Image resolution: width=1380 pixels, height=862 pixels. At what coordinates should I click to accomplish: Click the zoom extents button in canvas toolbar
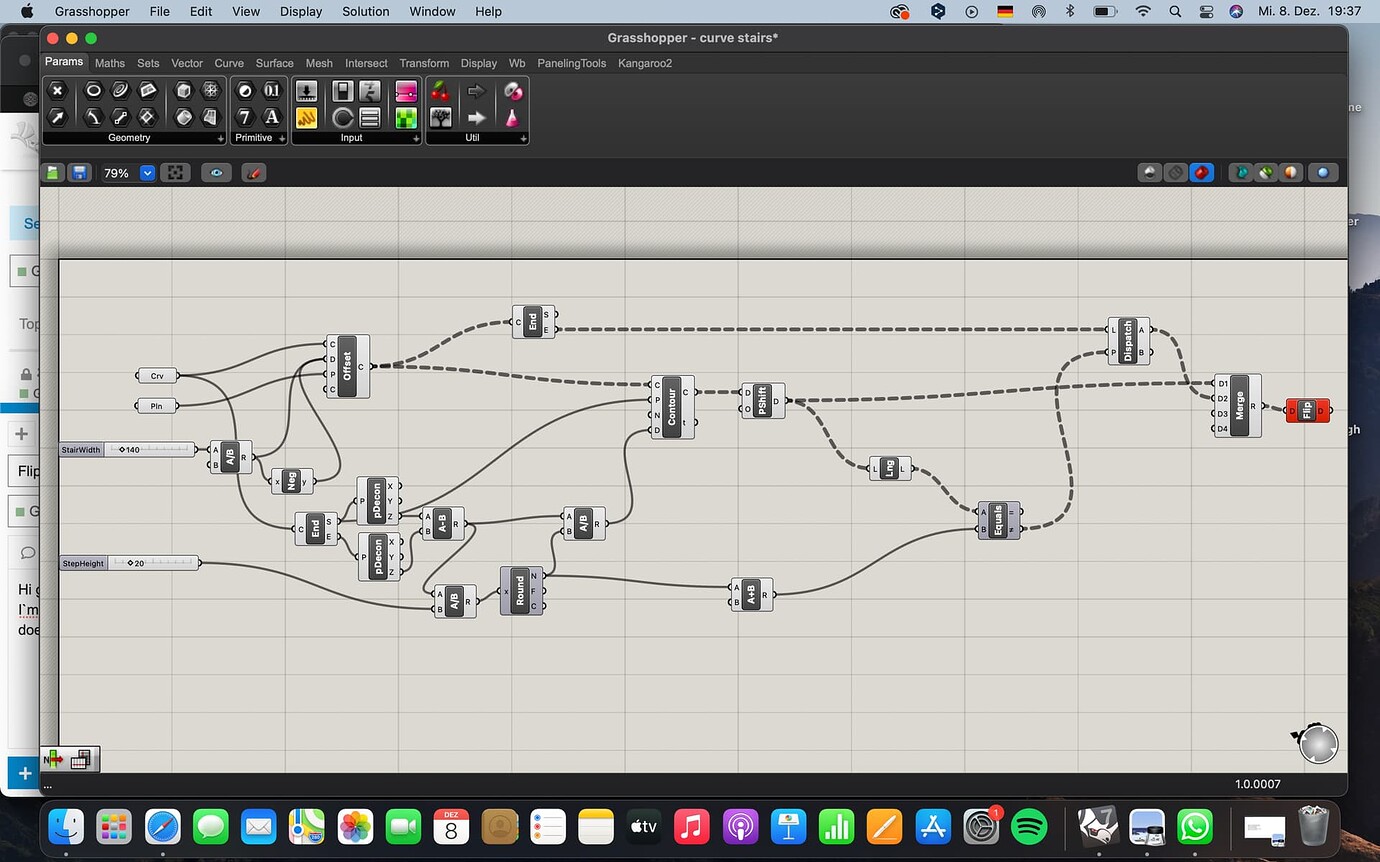click(x=175, y=172)
